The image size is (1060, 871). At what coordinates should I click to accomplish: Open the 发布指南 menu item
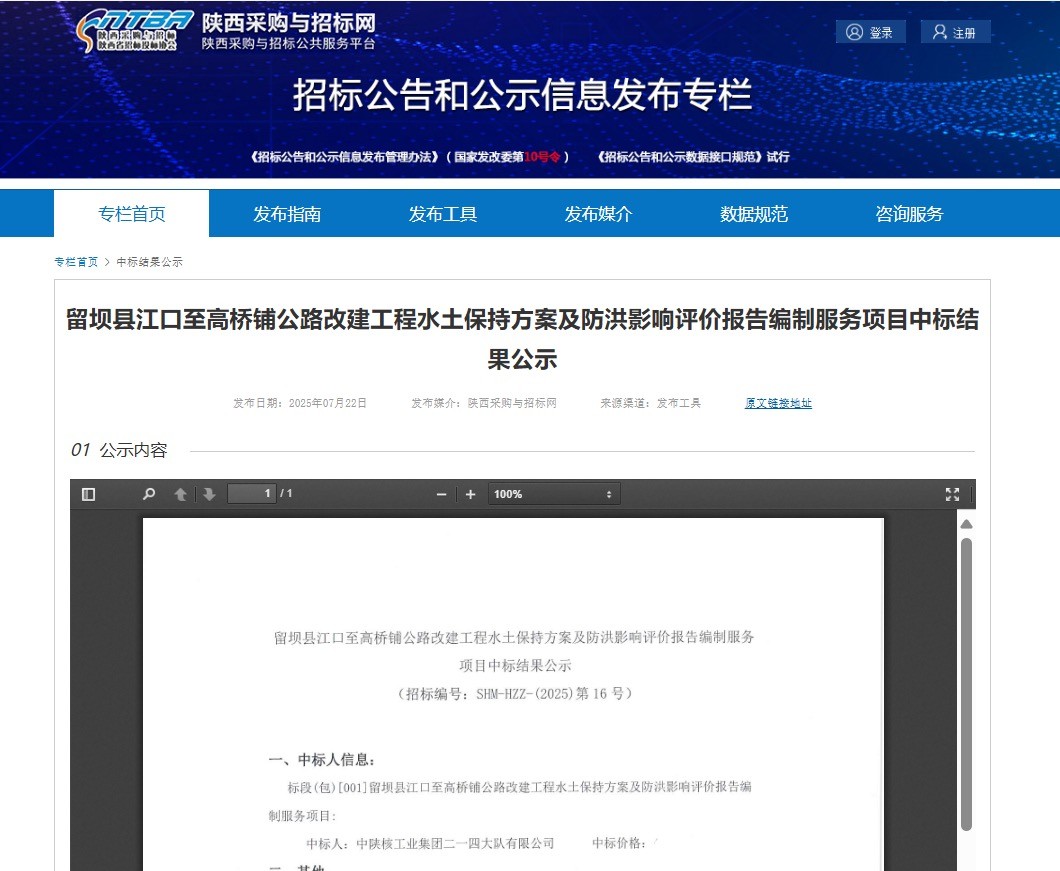287,214
